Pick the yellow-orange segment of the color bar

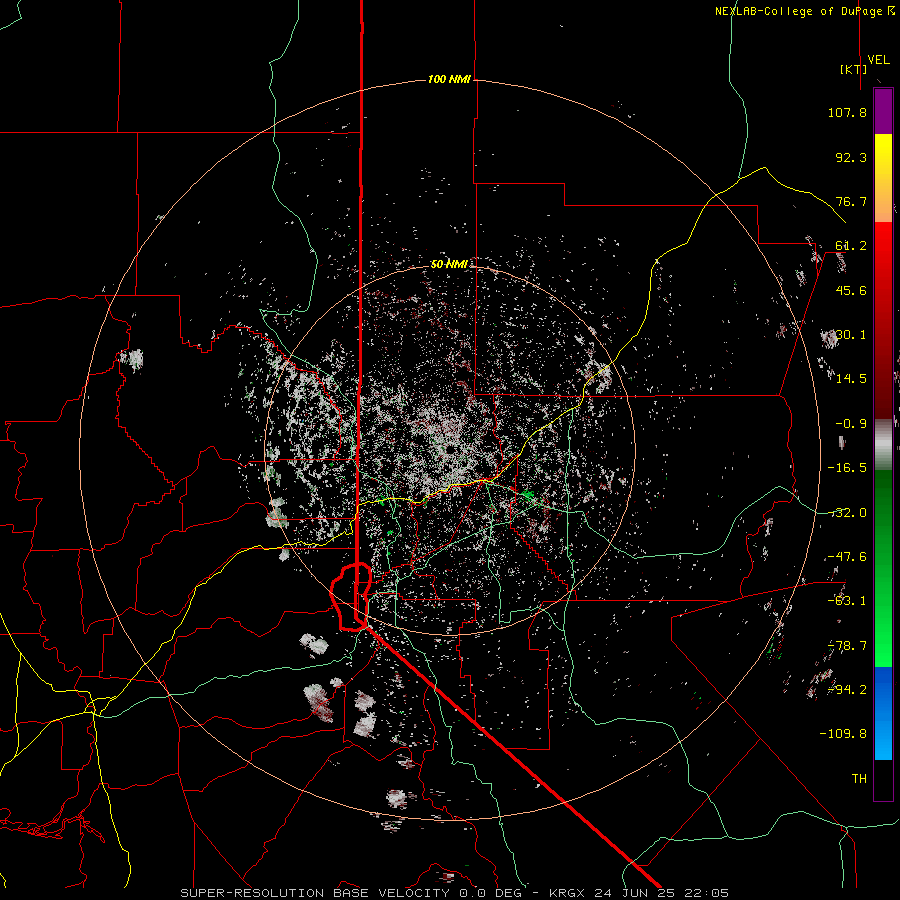[x=883, y=178]
